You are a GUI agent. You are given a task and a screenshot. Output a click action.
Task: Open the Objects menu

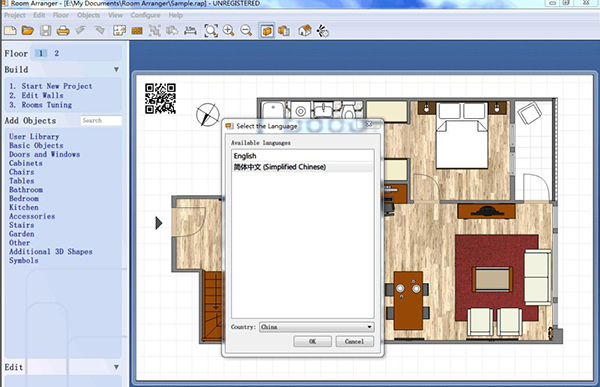point(88,15)
